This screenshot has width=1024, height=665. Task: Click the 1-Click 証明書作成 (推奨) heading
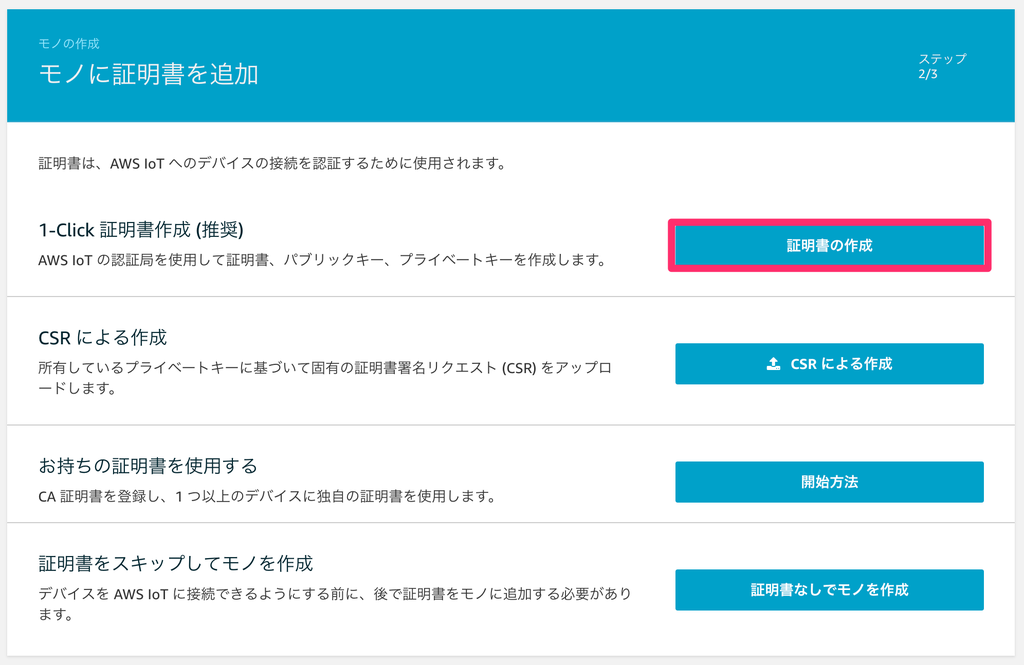(140, 230)
